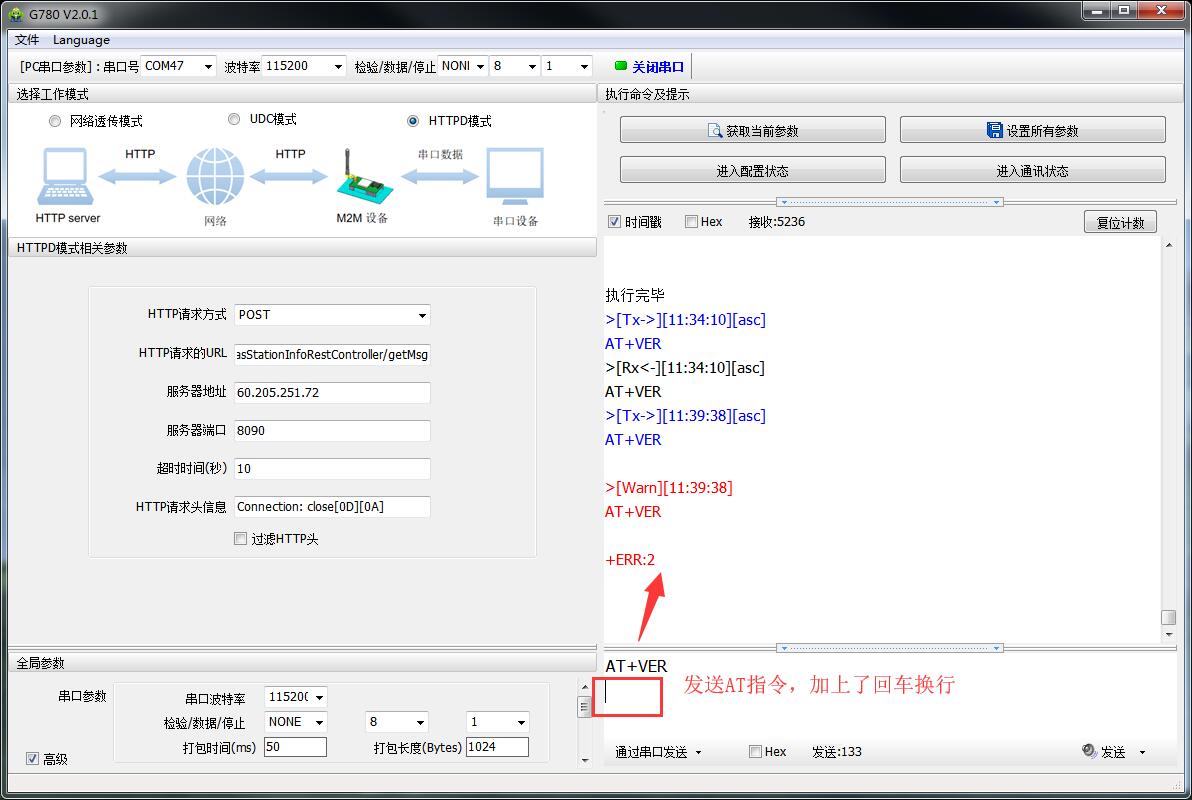
Task: Click the network globe icon
Action: [x=215, y=177]
